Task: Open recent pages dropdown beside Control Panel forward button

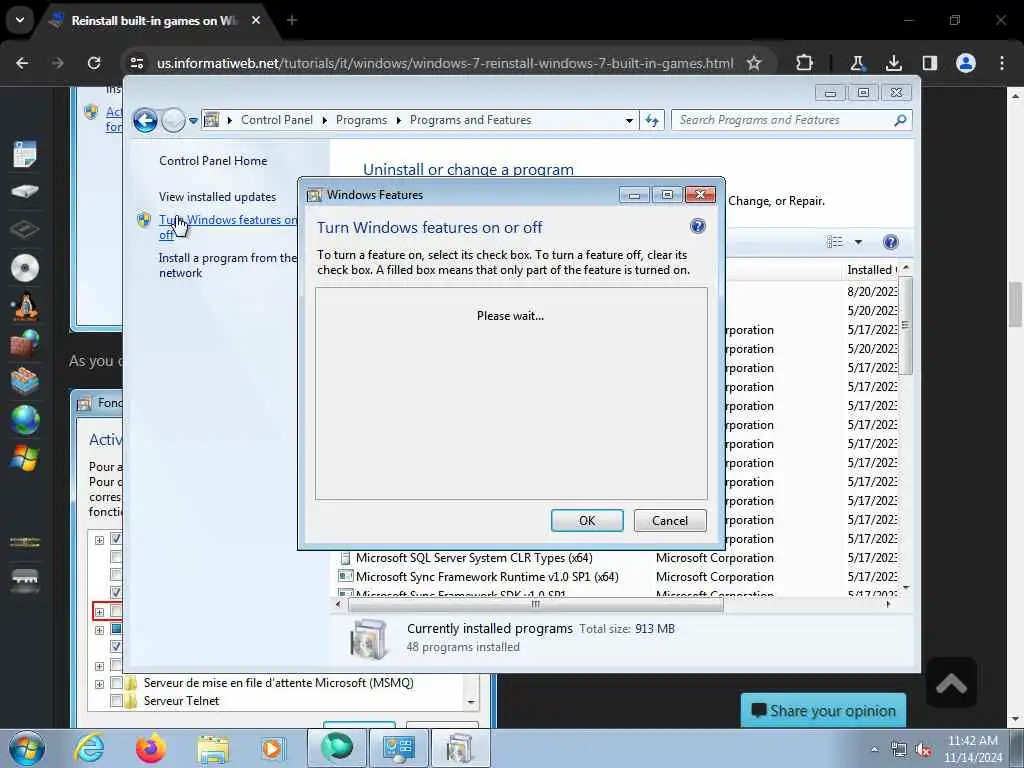Action: [x=193, y=121]
